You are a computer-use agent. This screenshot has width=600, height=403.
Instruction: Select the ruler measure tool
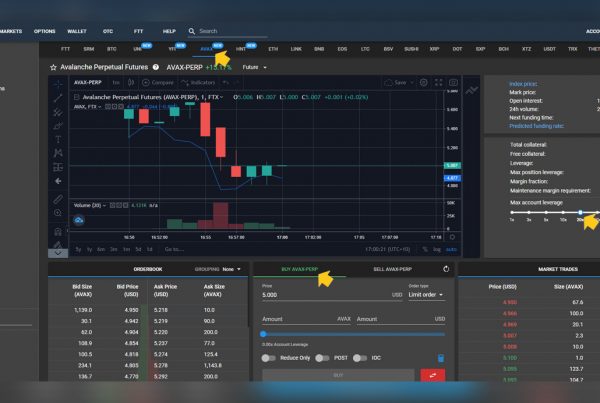(x=58, y=199)
